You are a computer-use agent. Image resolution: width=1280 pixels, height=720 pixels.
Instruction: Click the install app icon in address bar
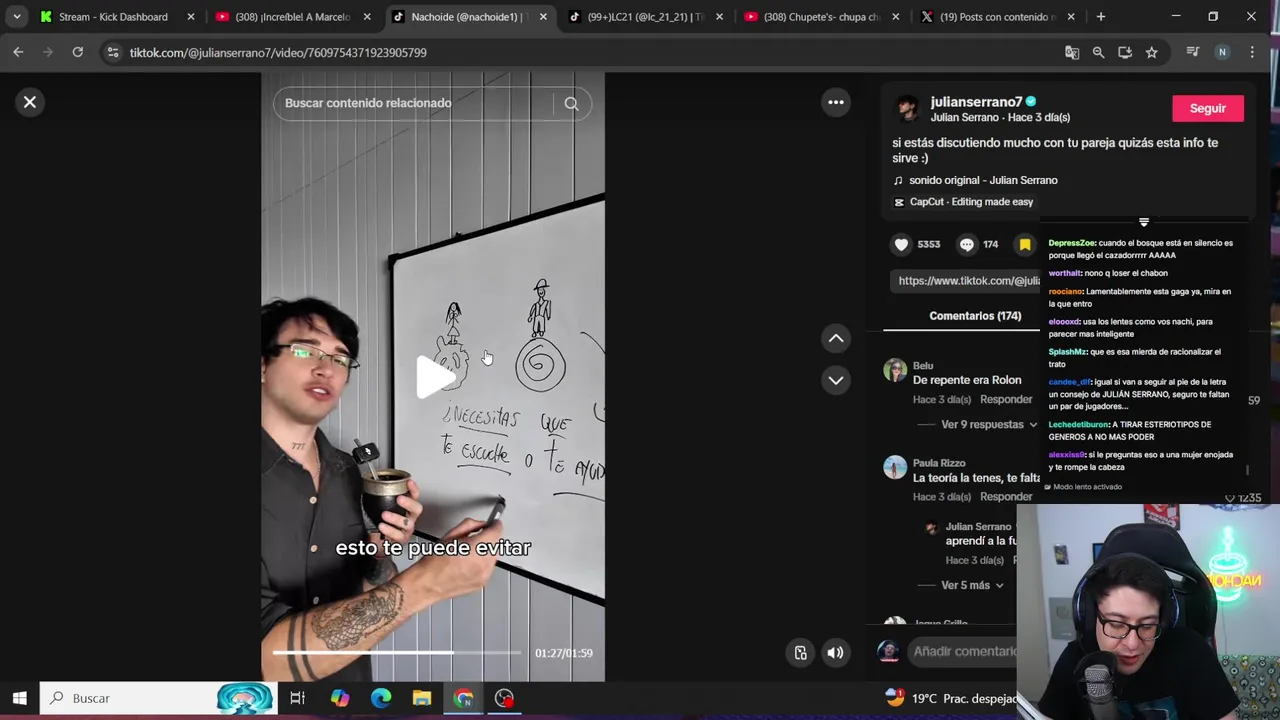click(1125, 52)
